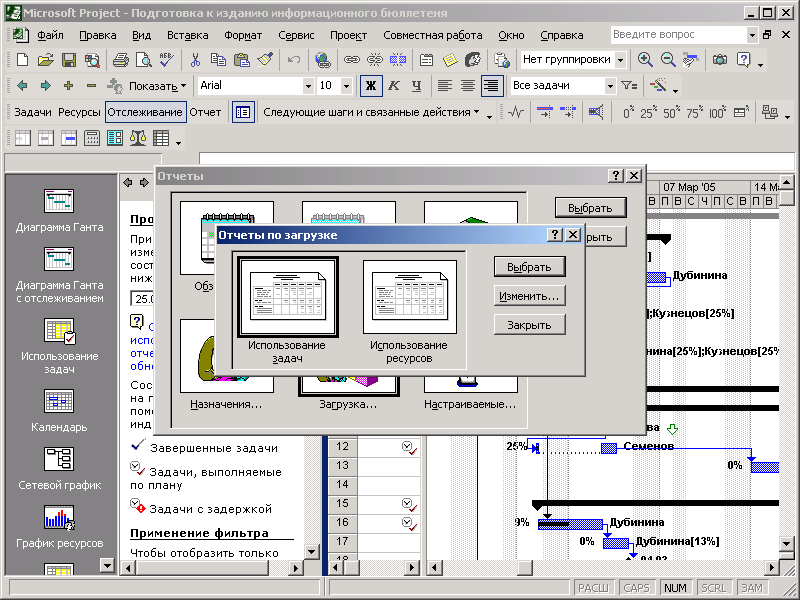Viewport: 800px width, 600px height.
Task: Open a file with the Open folder icon
Action: click(45, 60)
